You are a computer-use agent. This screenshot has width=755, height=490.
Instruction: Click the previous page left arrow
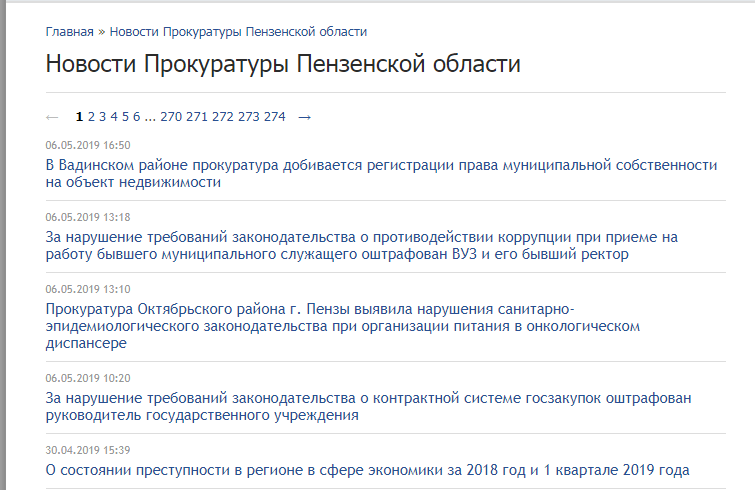pyautogui.click(x=52, y=117)
